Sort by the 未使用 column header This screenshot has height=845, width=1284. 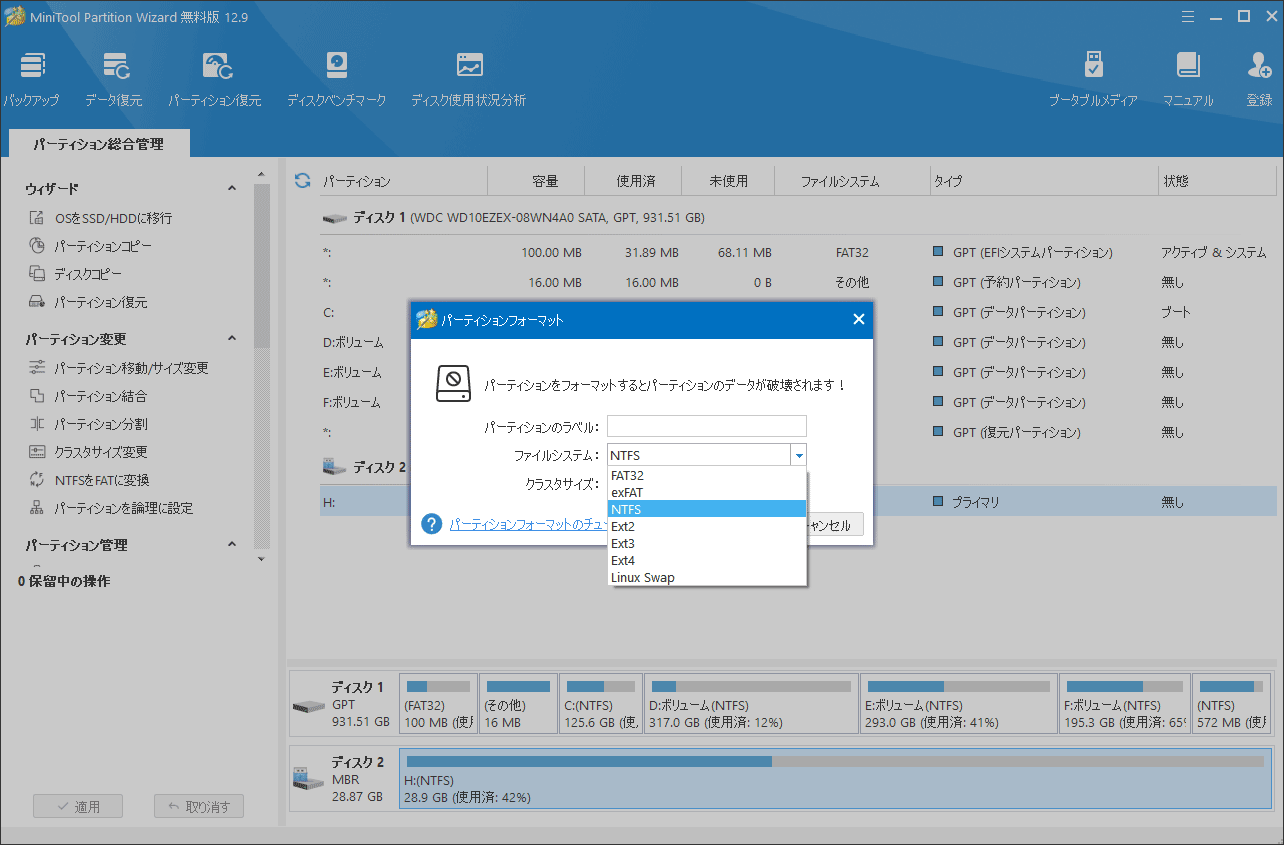click(728, 181)
